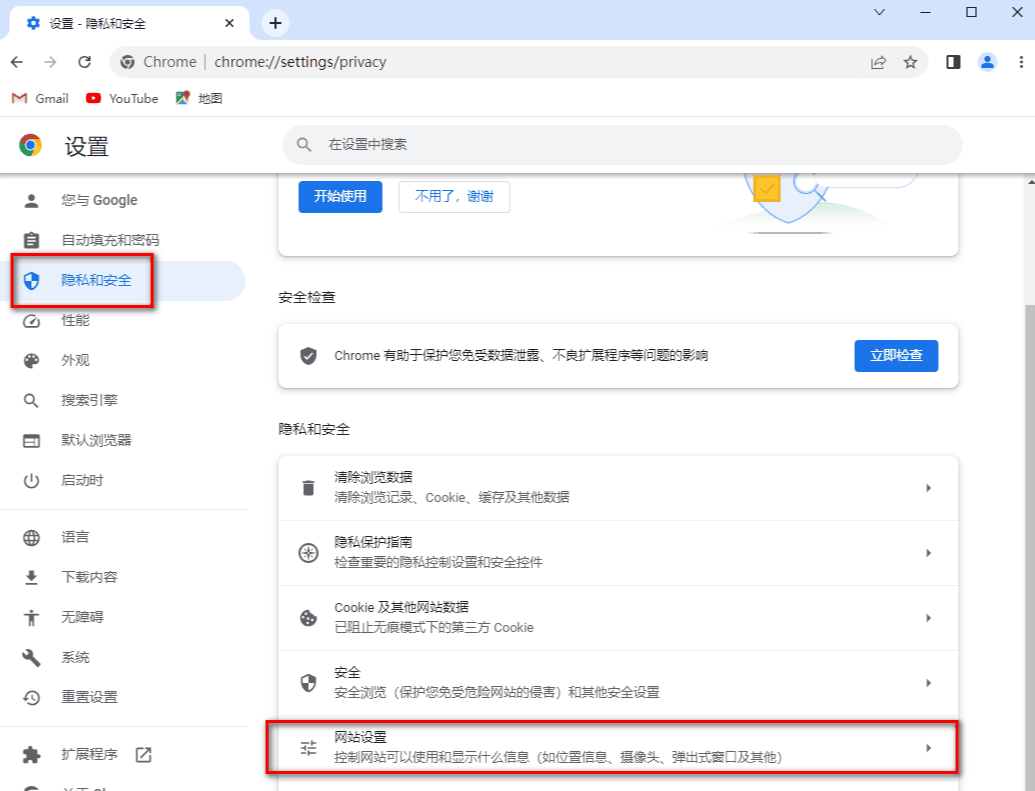Bookmark this page with the star icon

[x=911, y=61]
